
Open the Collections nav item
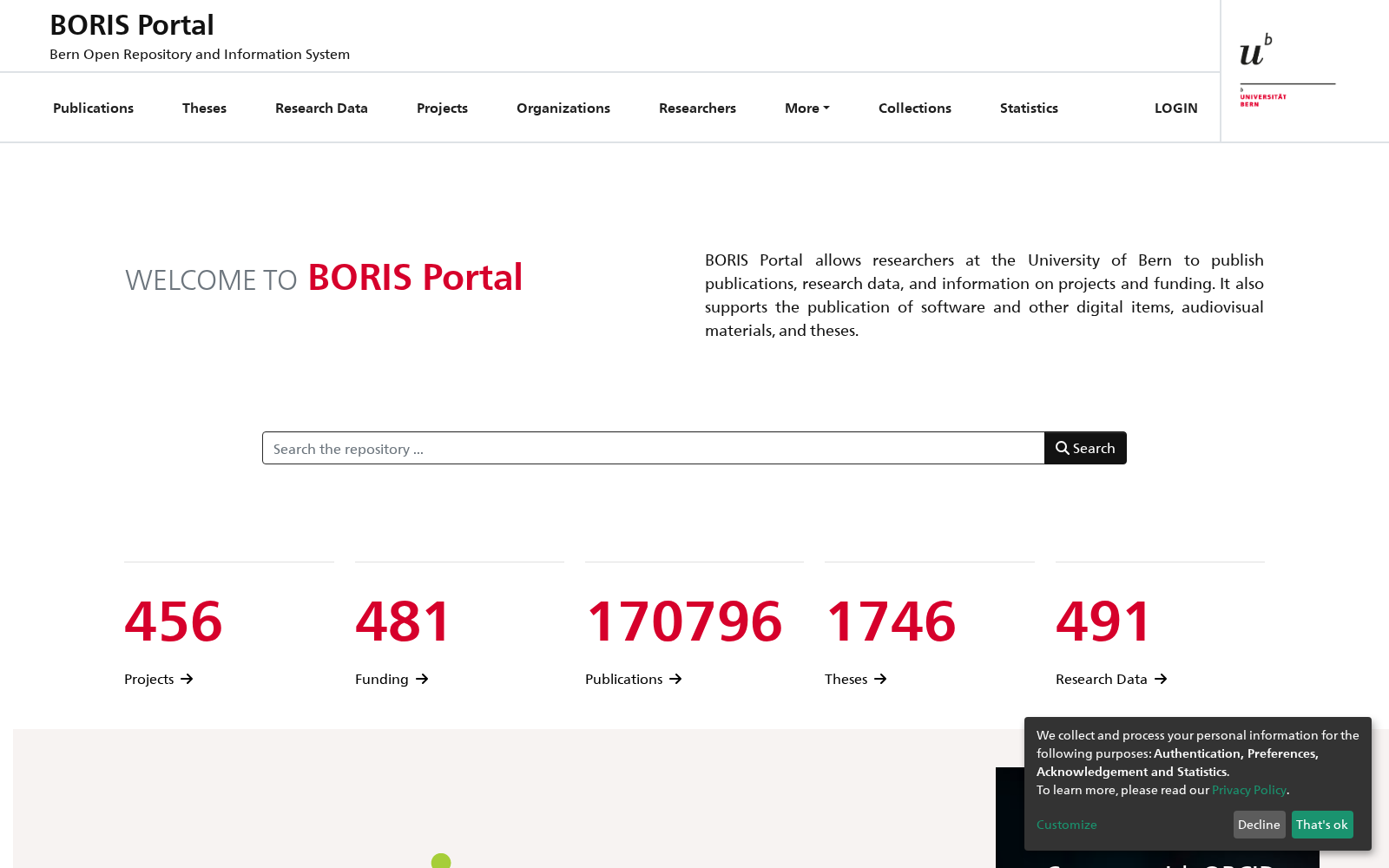tap(915, 108)
